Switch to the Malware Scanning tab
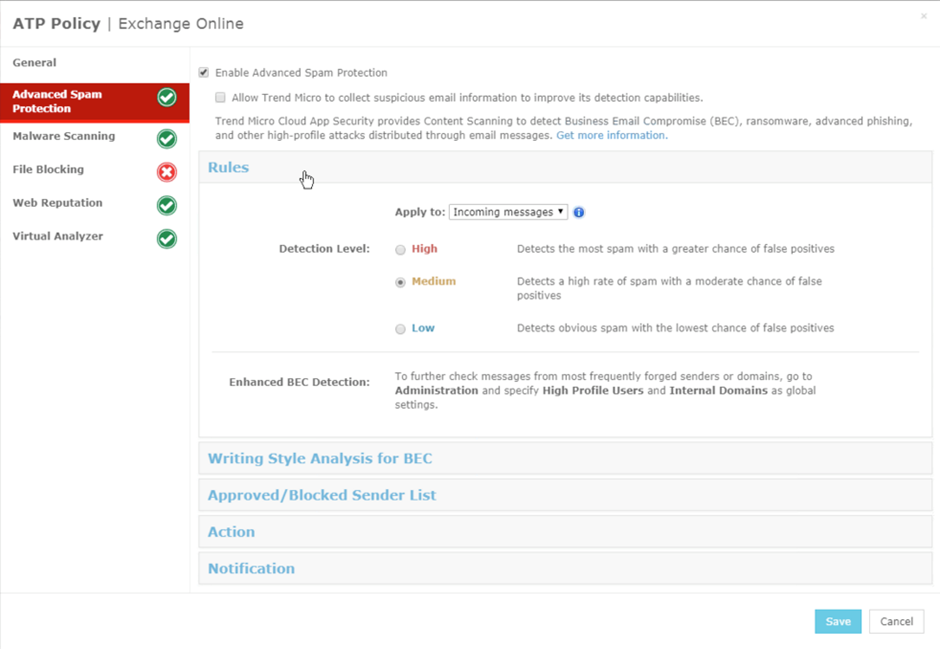This screenshot has height=649, width=940. click(66, 136)
